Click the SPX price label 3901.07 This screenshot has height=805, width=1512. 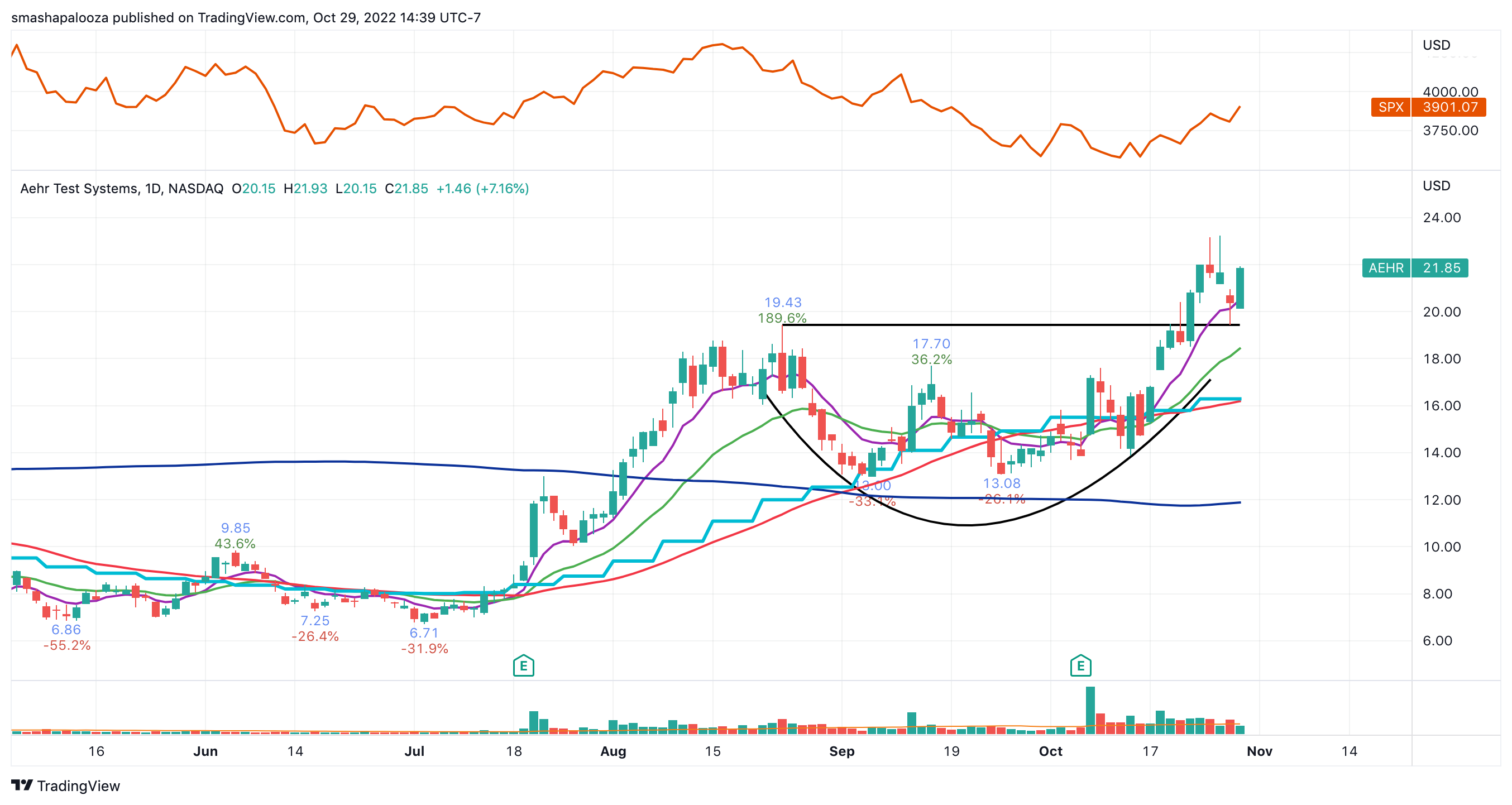click(x=1428, y=107)
